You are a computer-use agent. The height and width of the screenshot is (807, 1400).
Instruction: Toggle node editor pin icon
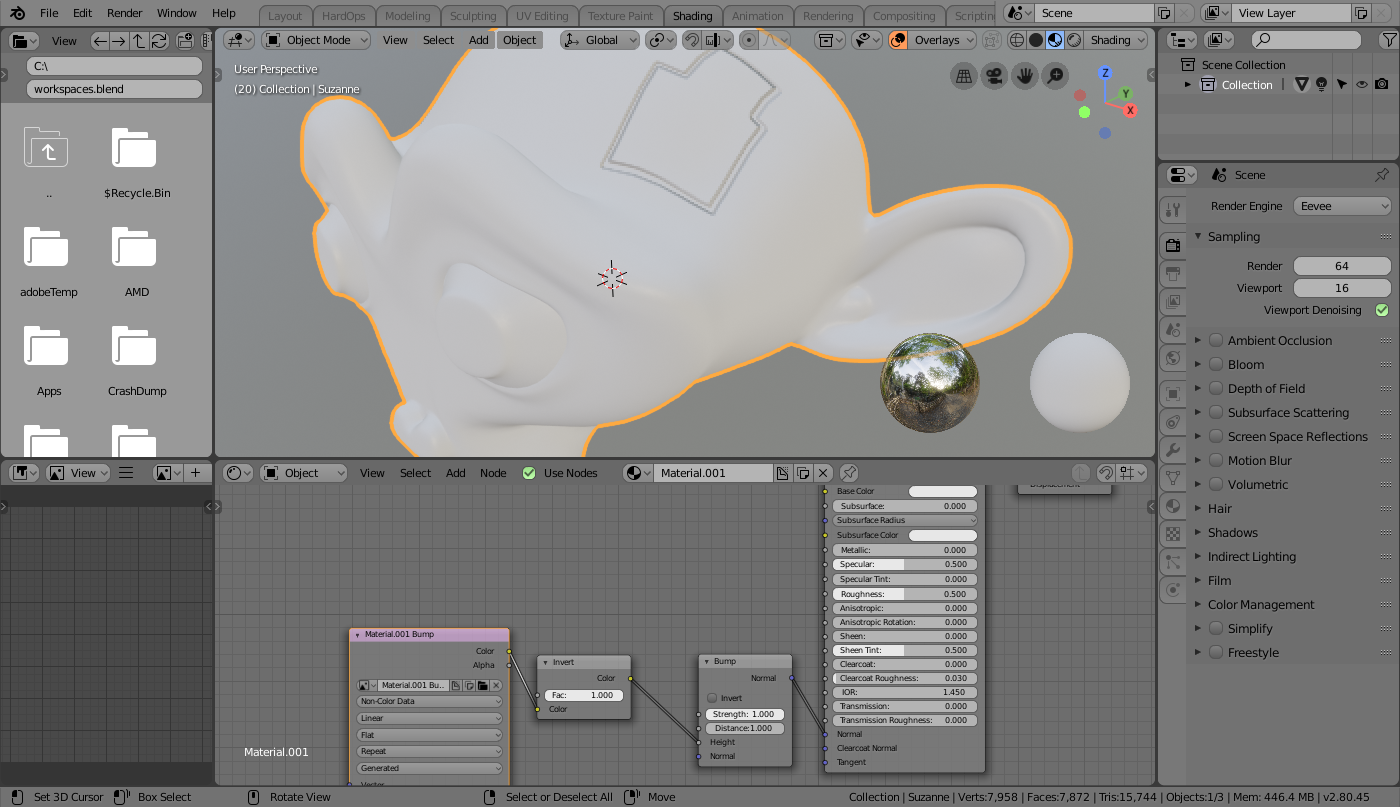[849, 473]
